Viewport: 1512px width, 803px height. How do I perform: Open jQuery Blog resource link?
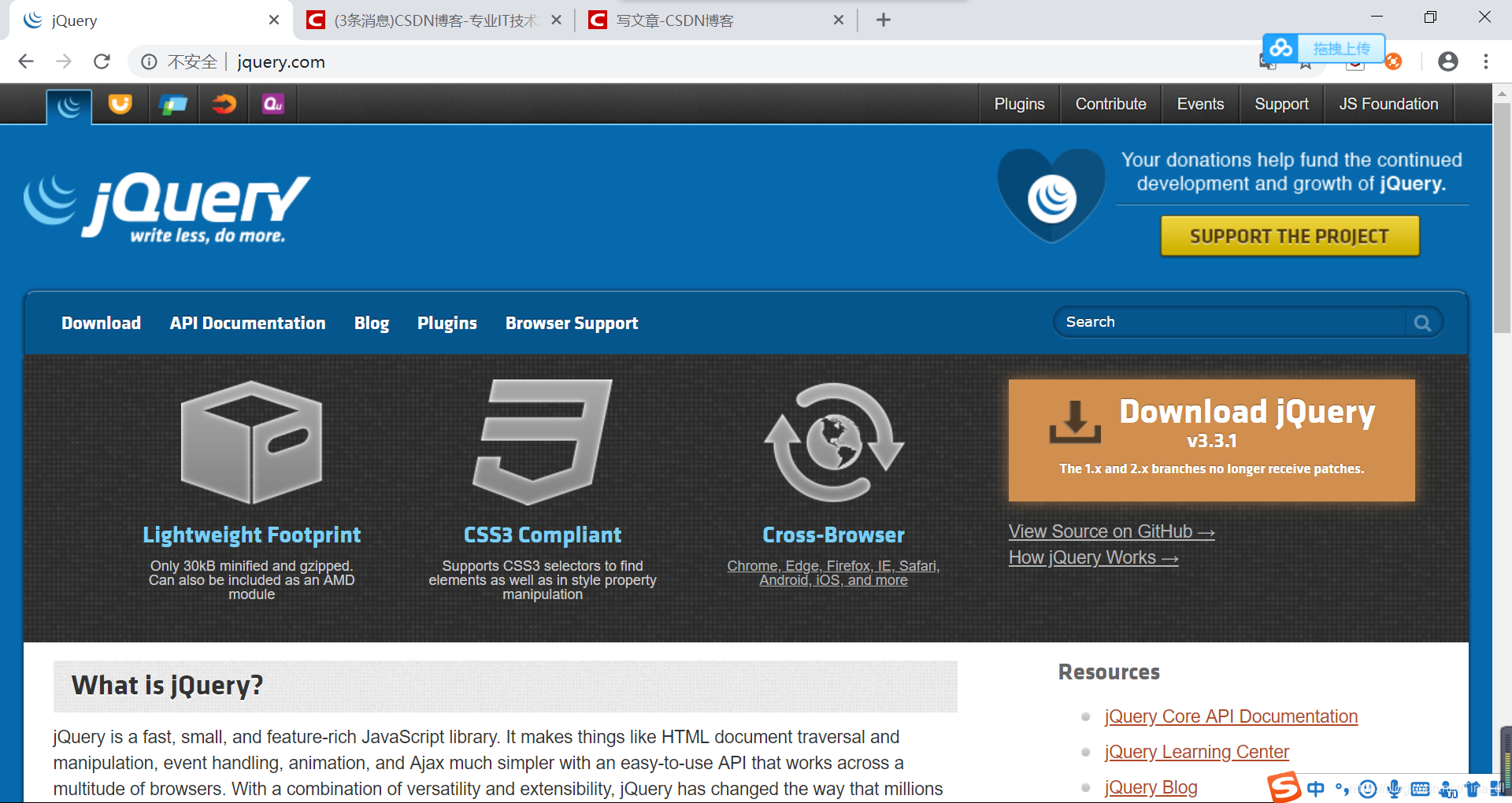(1151, 787)
